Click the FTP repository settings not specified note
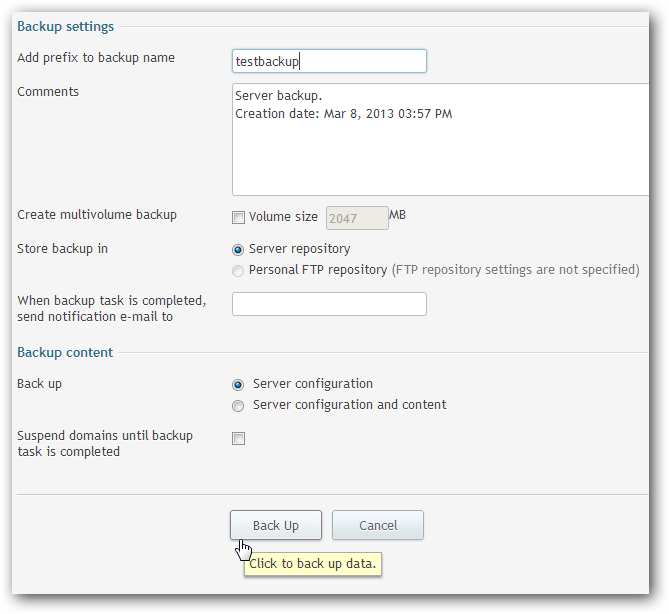The width and height of the screenshot is (669, 614). point(515,270)
